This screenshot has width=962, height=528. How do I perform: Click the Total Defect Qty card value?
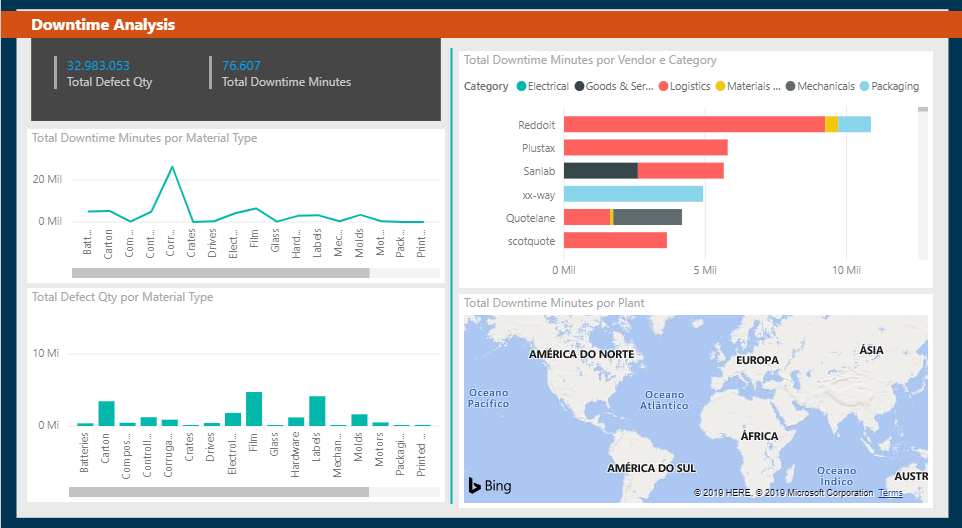point(98,66)
